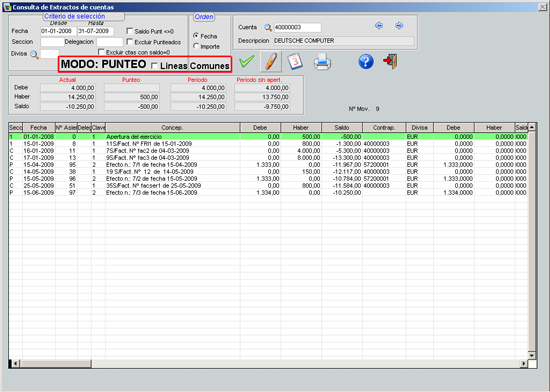Select the row Apertura del ejercicio
Image resolution: width=550 pixels, height=392 pixels.
pos(268,136)
